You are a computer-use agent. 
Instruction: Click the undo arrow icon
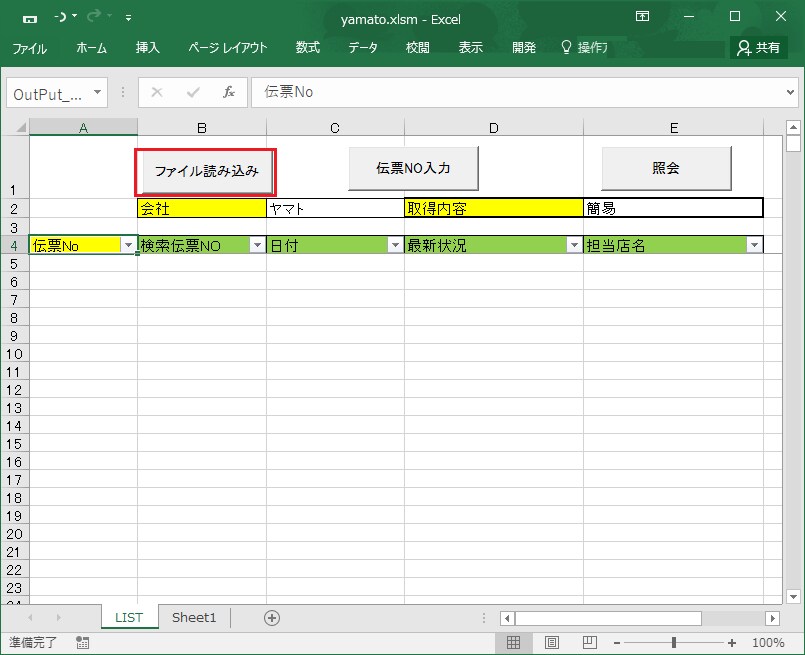point(60,17)
